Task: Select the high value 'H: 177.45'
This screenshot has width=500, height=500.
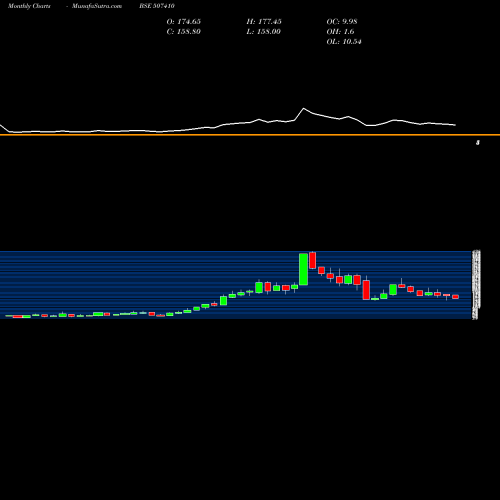Action: 264,22
